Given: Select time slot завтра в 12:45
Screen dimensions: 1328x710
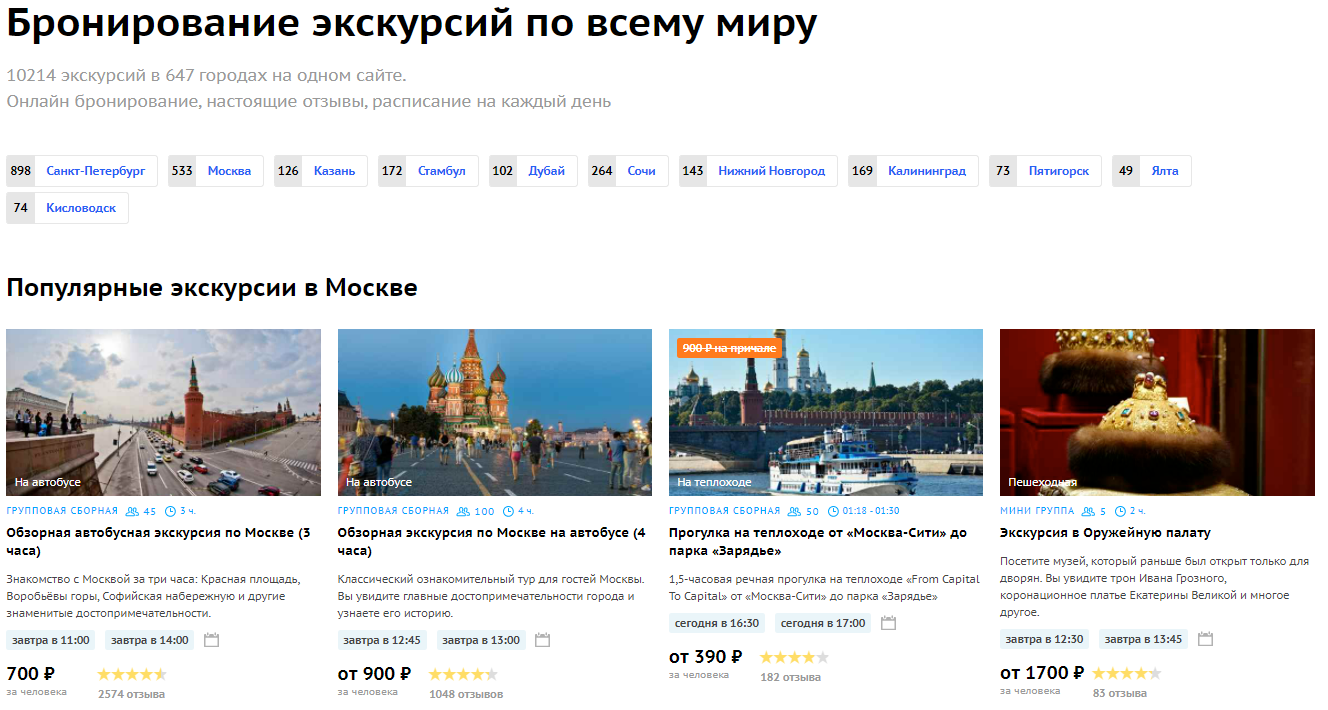Looking at the screenshot, I should pyautogui.click(x=382, y=640).
